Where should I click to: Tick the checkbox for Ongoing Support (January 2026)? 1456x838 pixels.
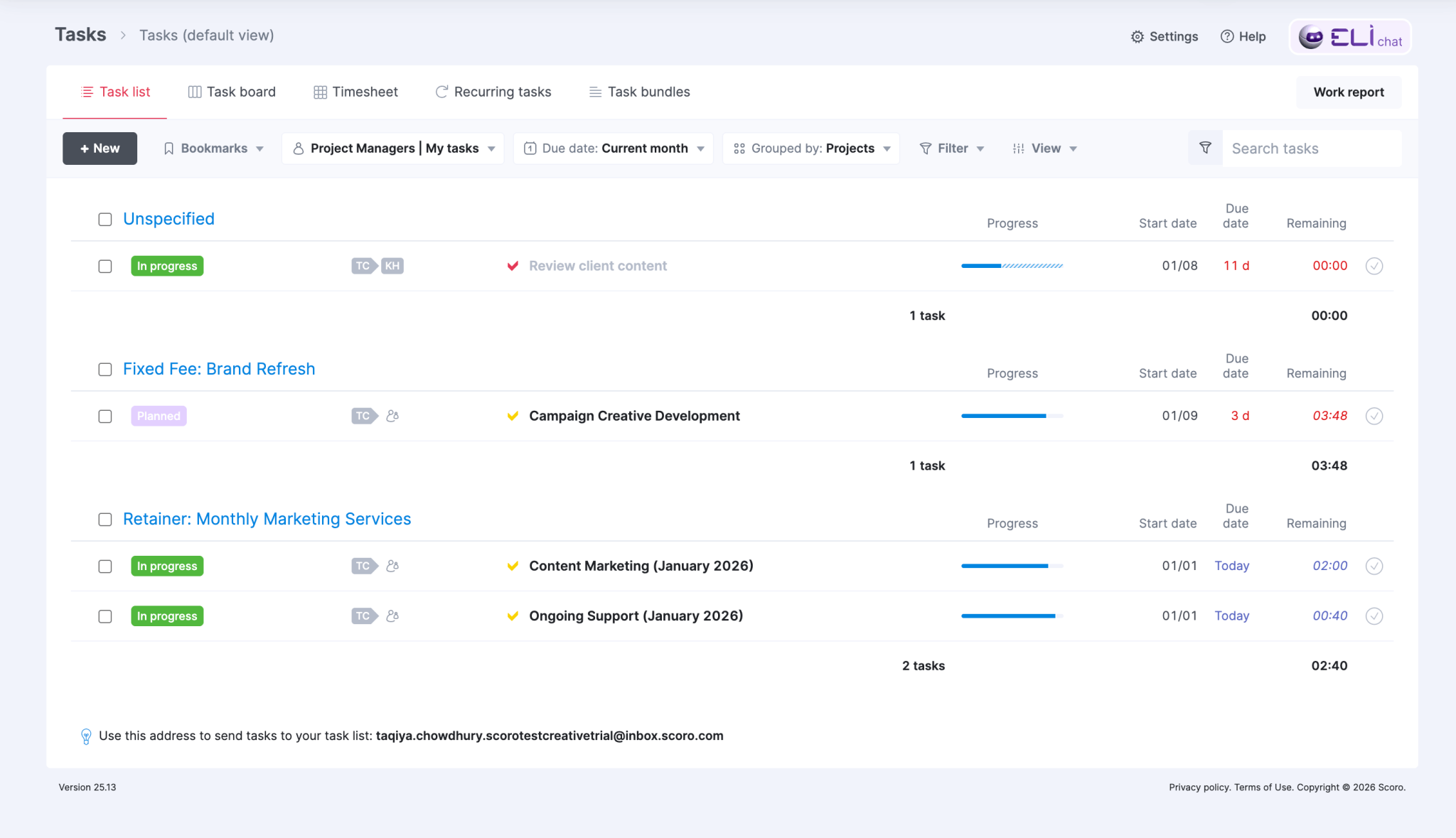pyautogui.click(x=105, y=616)
